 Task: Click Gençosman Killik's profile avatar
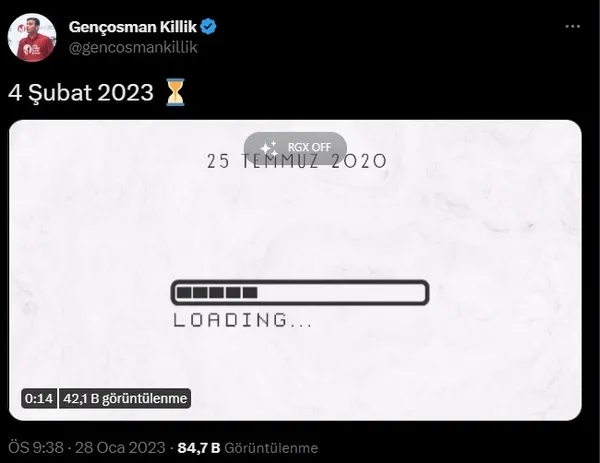tap(32, 37)
